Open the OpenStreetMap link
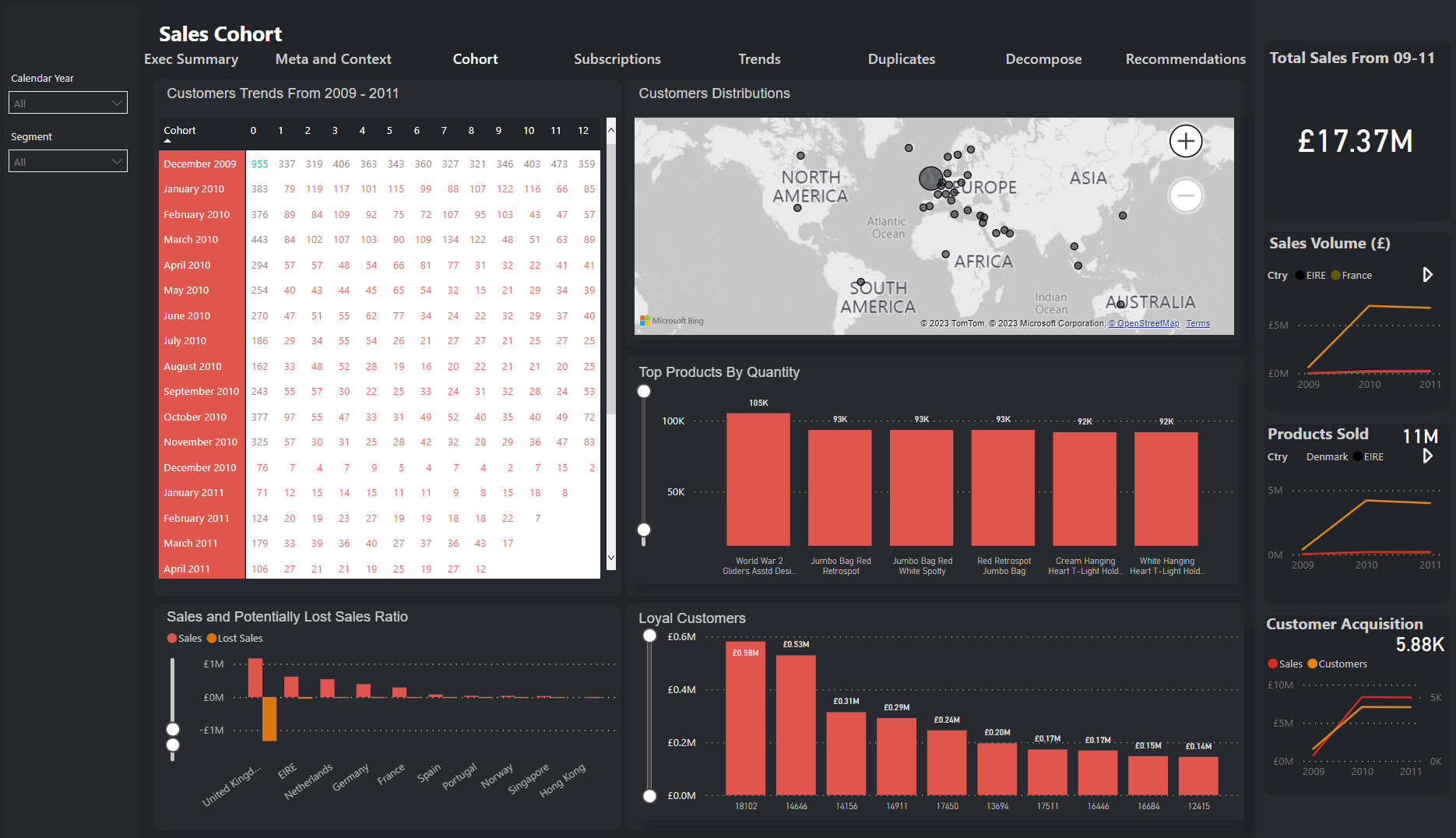 click(x=1143, y=324)
